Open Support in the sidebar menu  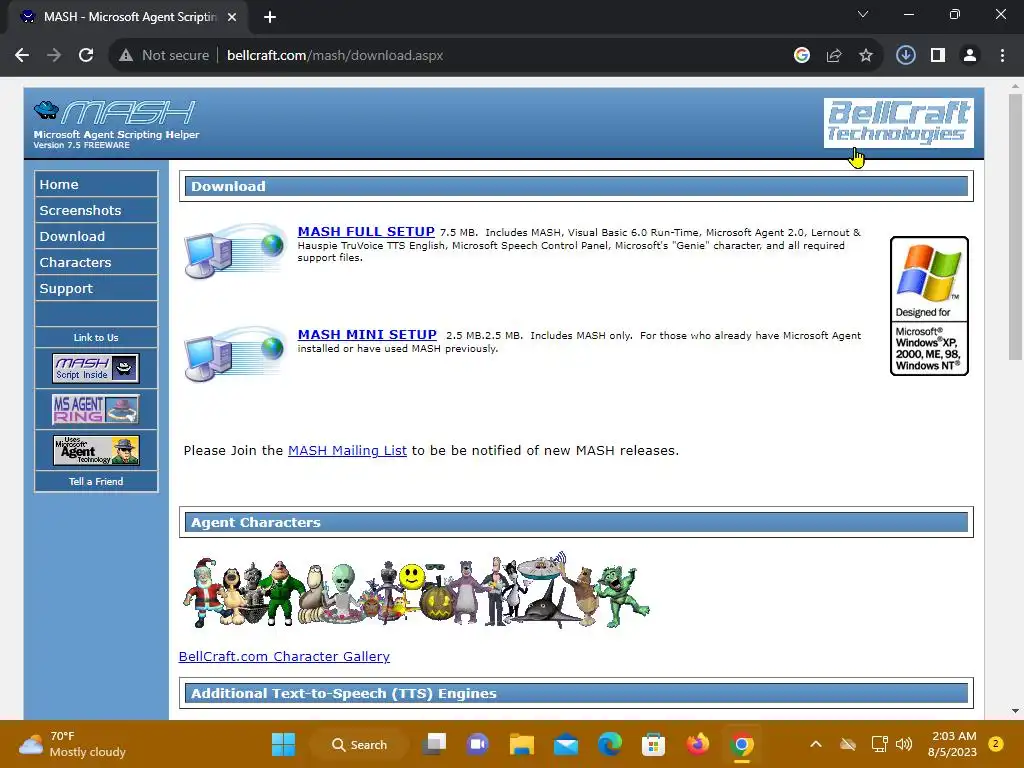(96, 289)
